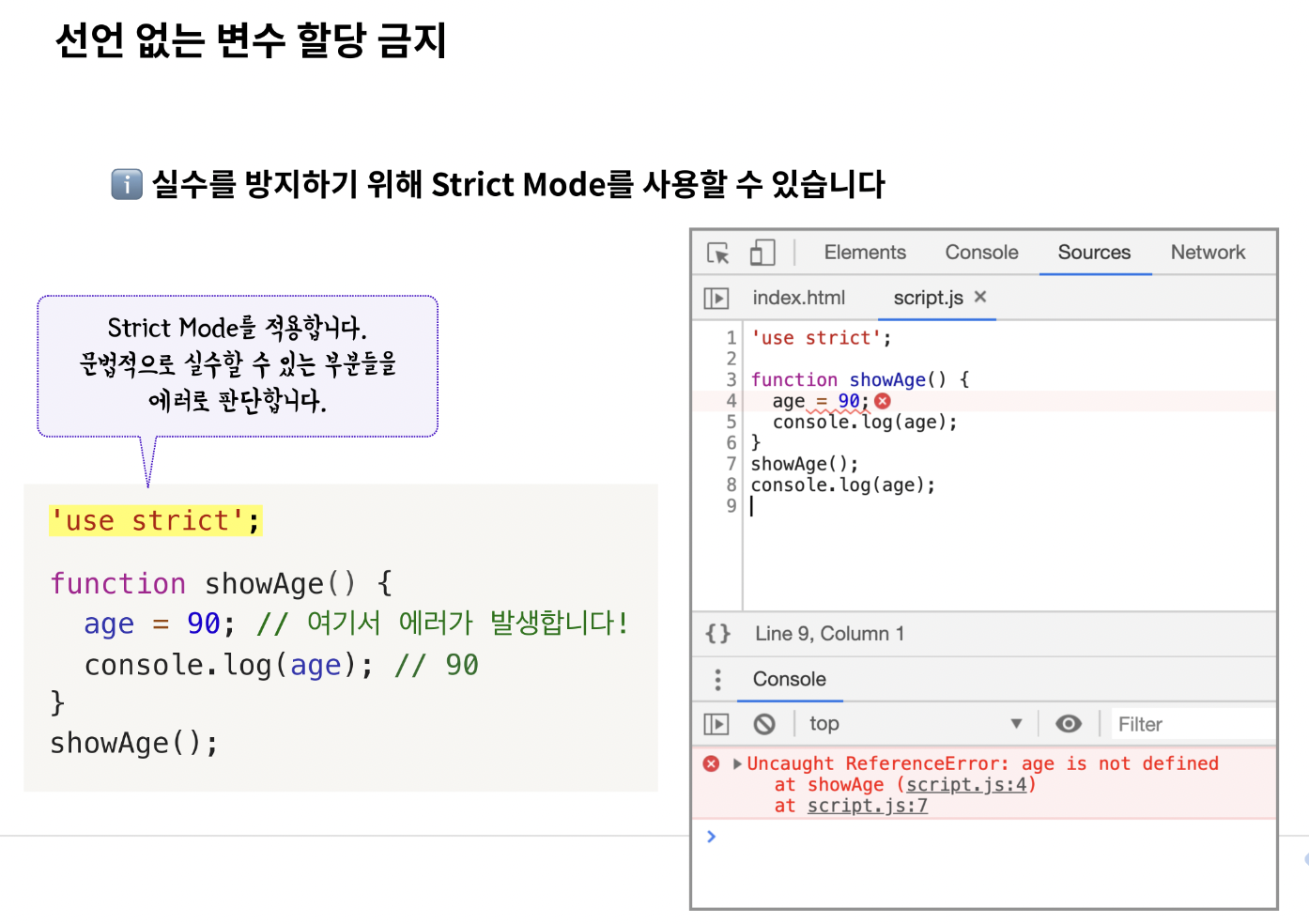Close the script.js editor tab
The width and height of the screenshot is (1309, 924).
point(979,296)
